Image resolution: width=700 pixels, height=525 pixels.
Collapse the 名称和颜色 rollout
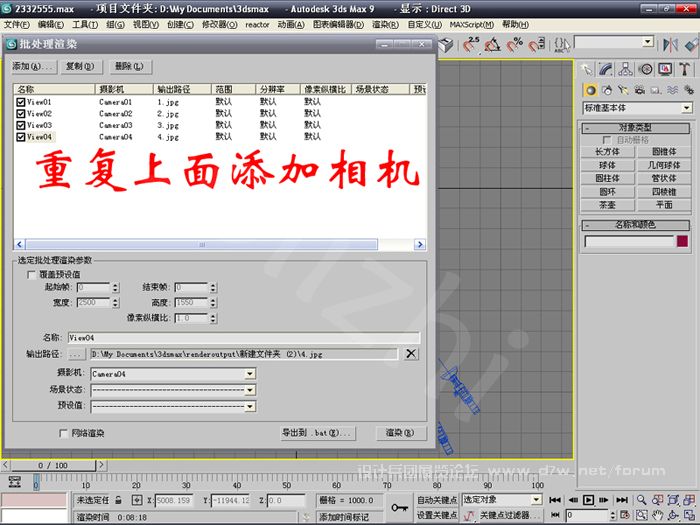point(635,225)
